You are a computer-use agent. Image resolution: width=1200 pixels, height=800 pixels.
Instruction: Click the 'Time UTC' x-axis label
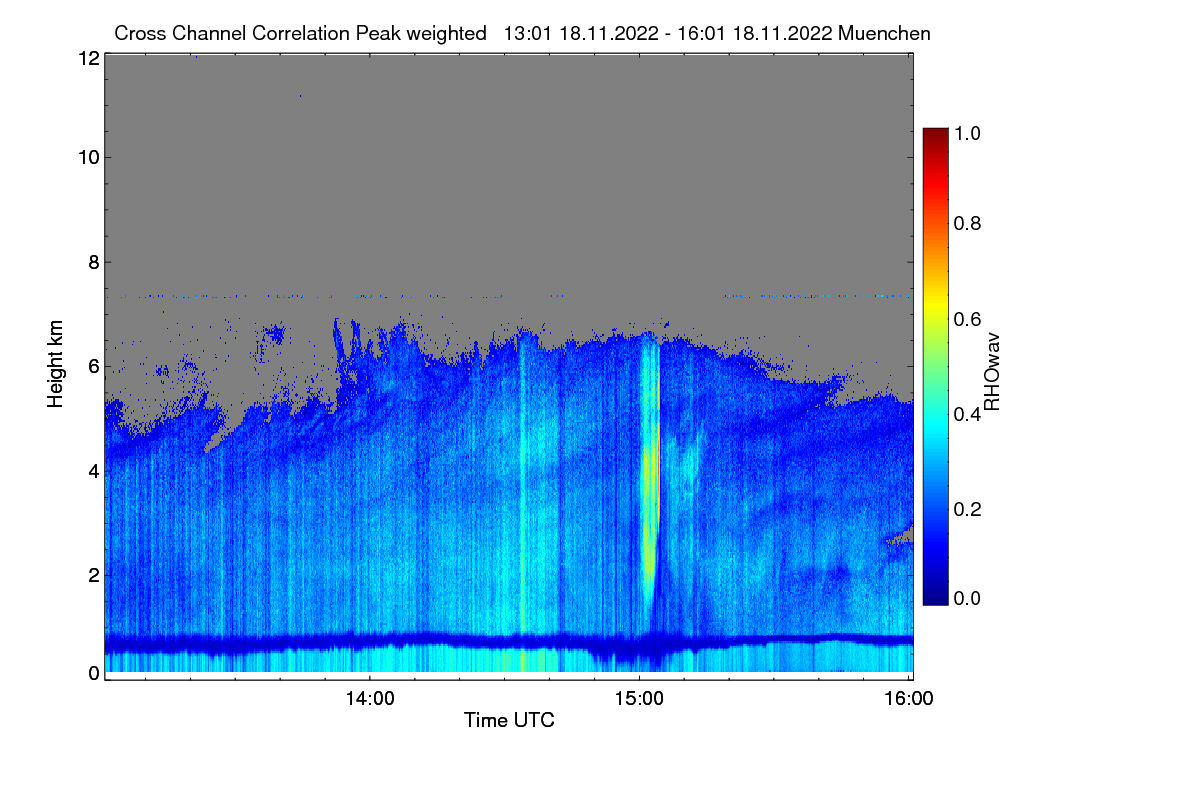[509, 720]
